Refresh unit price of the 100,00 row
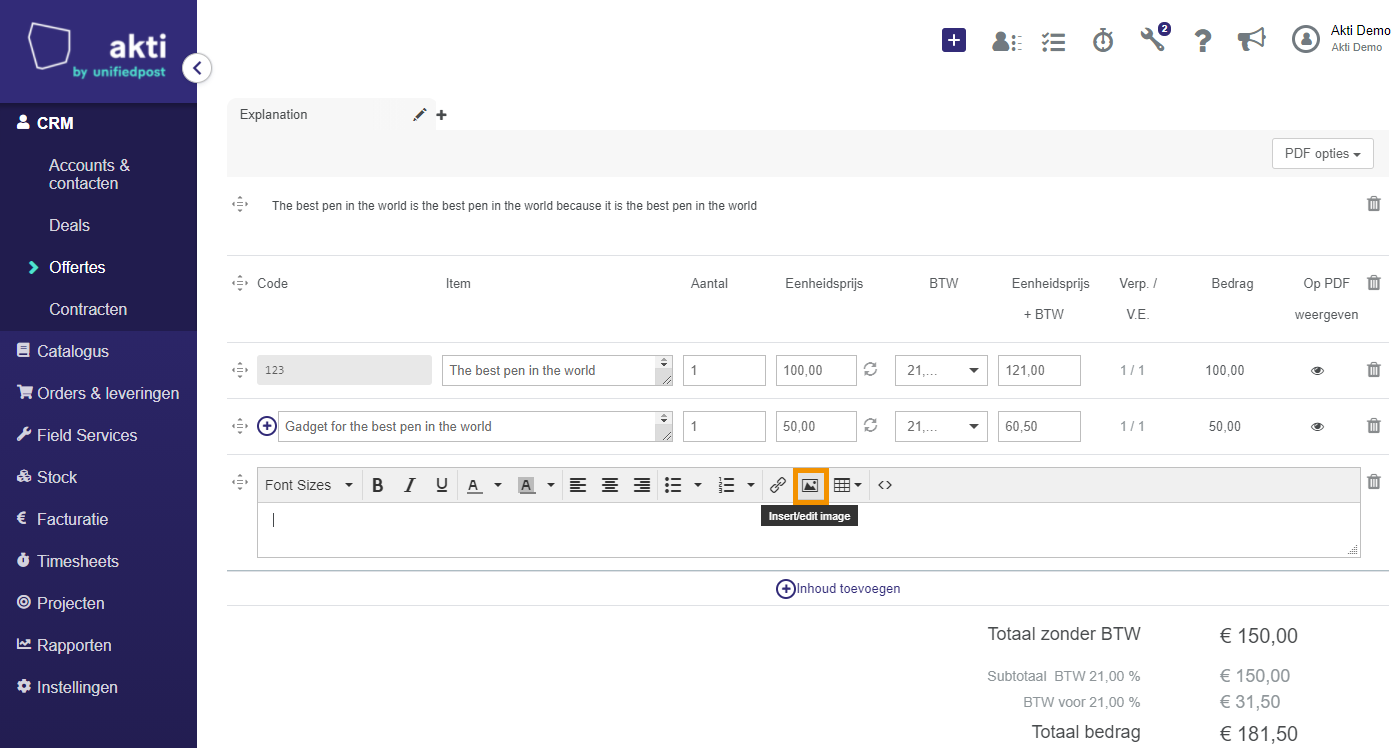 point(871,370)
